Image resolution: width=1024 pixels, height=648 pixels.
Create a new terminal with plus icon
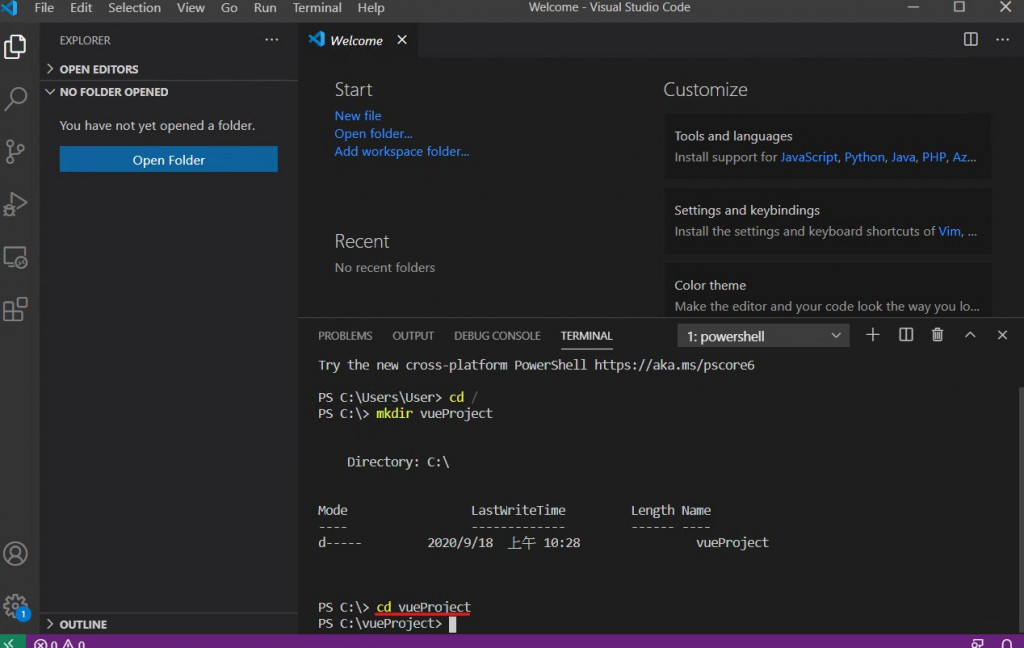[872, 335]
